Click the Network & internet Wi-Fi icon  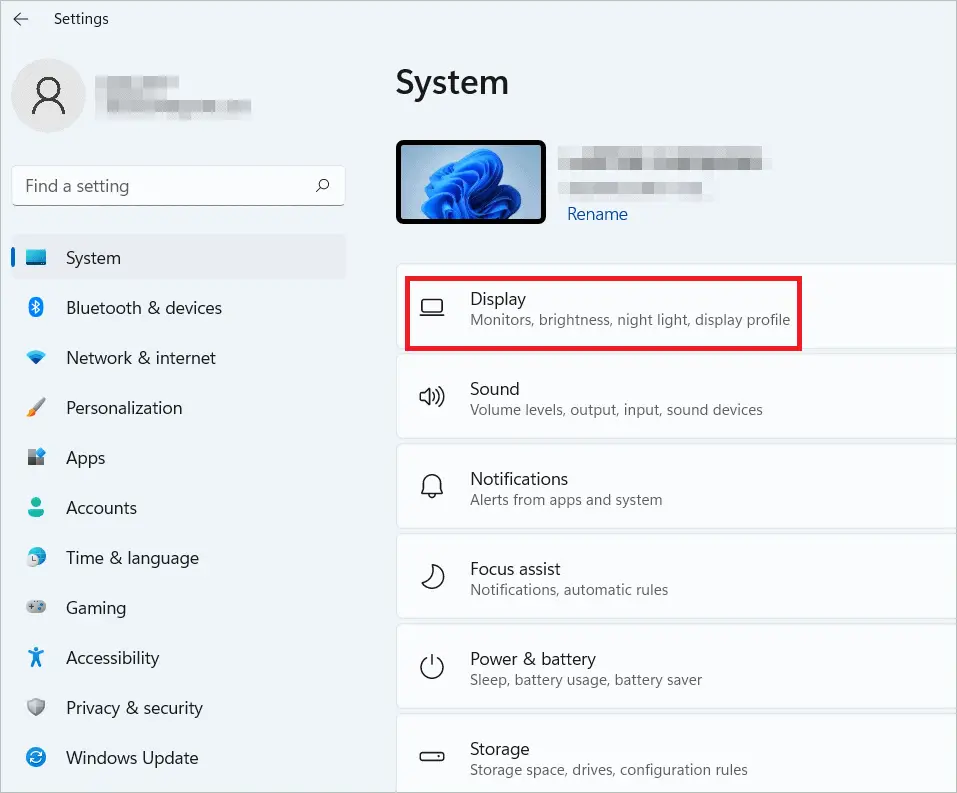[37, 358]
